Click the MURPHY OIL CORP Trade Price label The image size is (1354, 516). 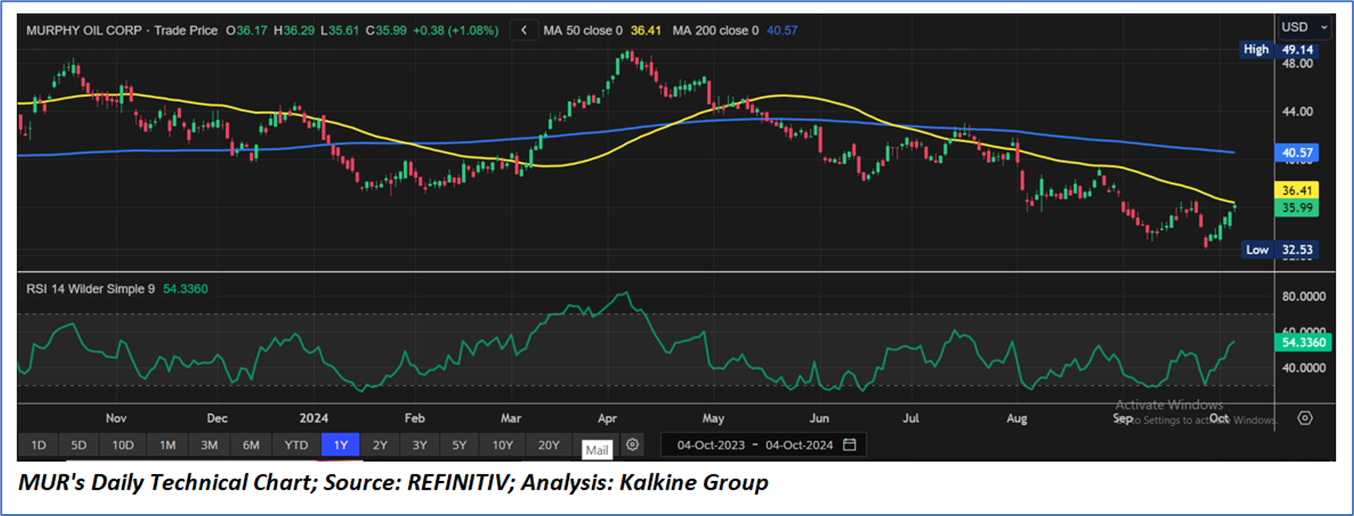(x=122, y=31)
